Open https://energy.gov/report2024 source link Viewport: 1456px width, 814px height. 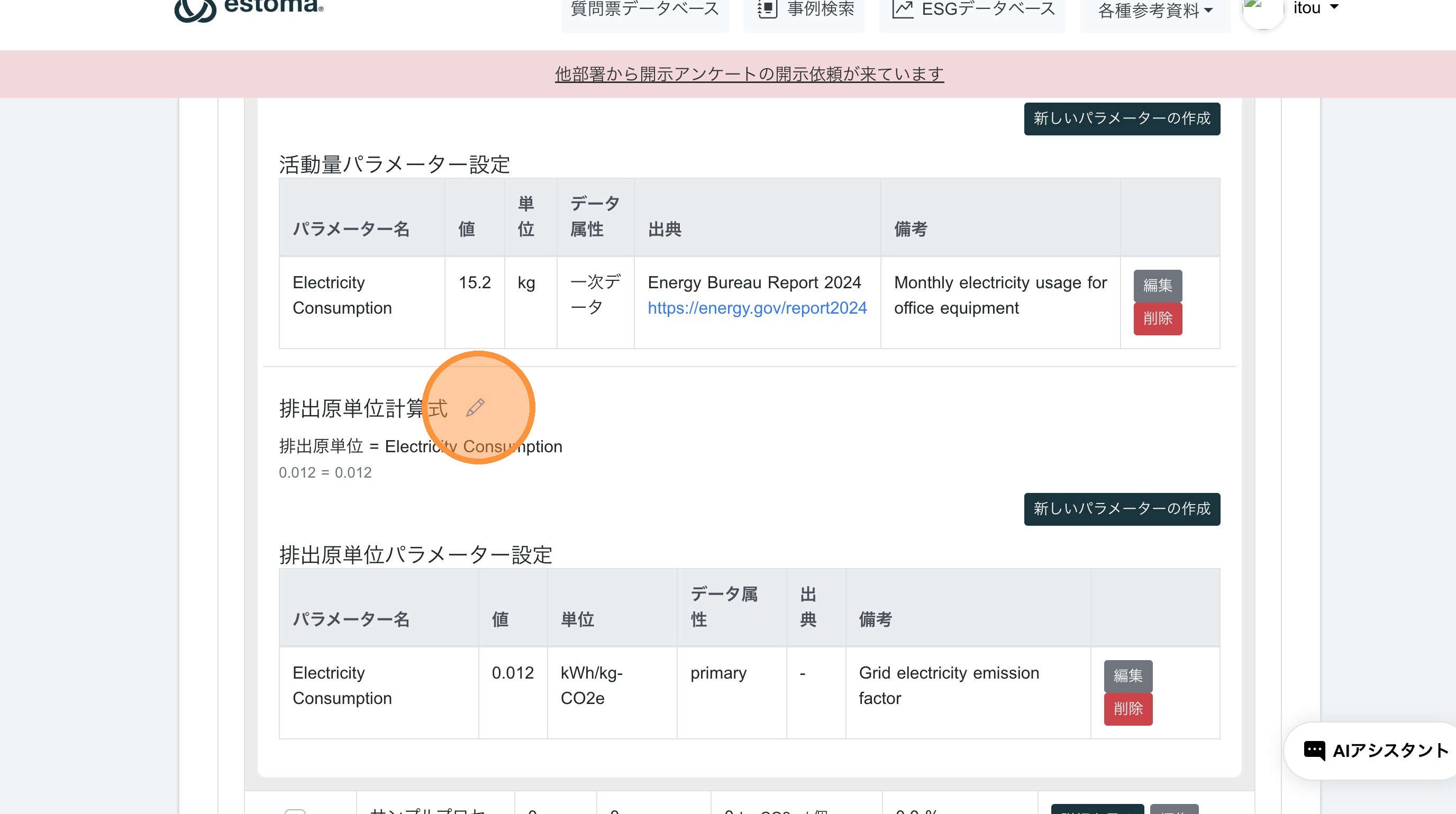click(x=757, y=308)
